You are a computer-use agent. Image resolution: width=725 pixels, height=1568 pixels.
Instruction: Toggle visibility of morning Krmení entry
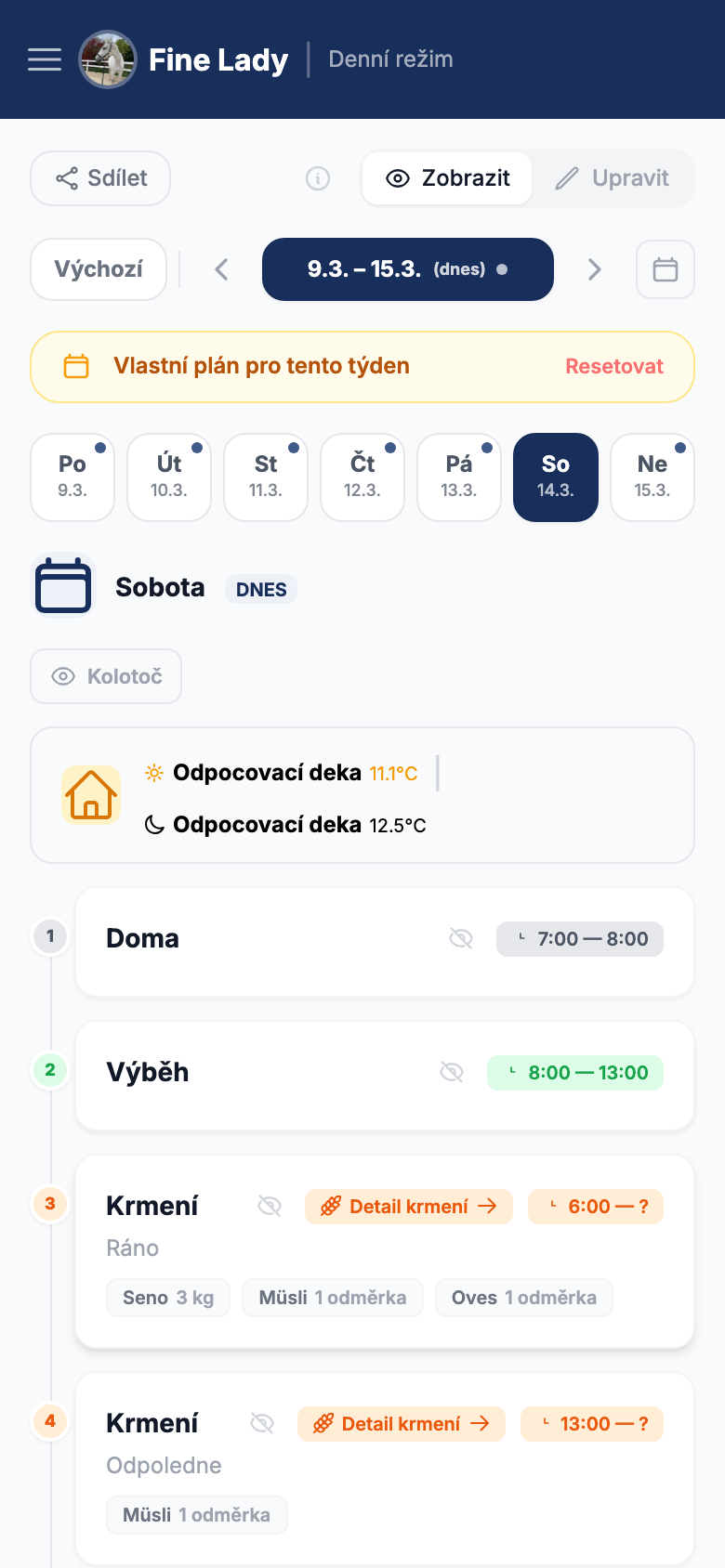tap(270, 1207)
